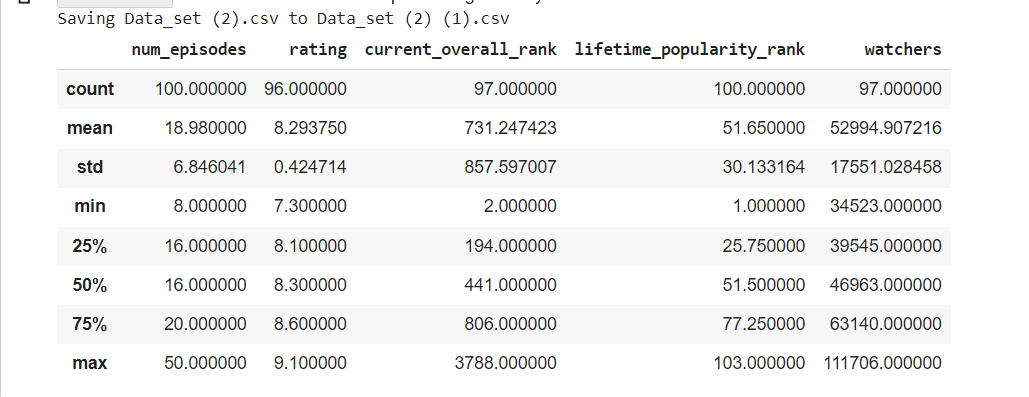Select max rating value 9.100000
Image resolution: width=1029 pixels, height=397 pixels.
pos(310,364)
